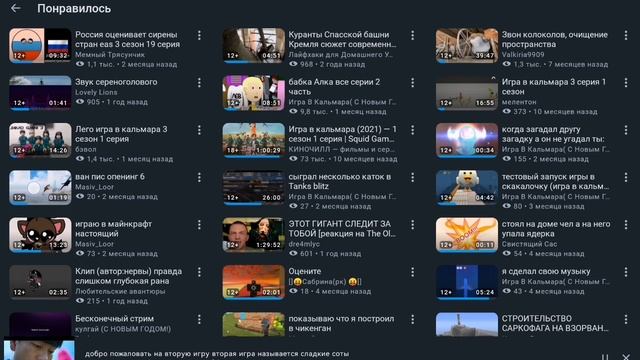Open options for 'когда загадал другу' video

[626, 130]
